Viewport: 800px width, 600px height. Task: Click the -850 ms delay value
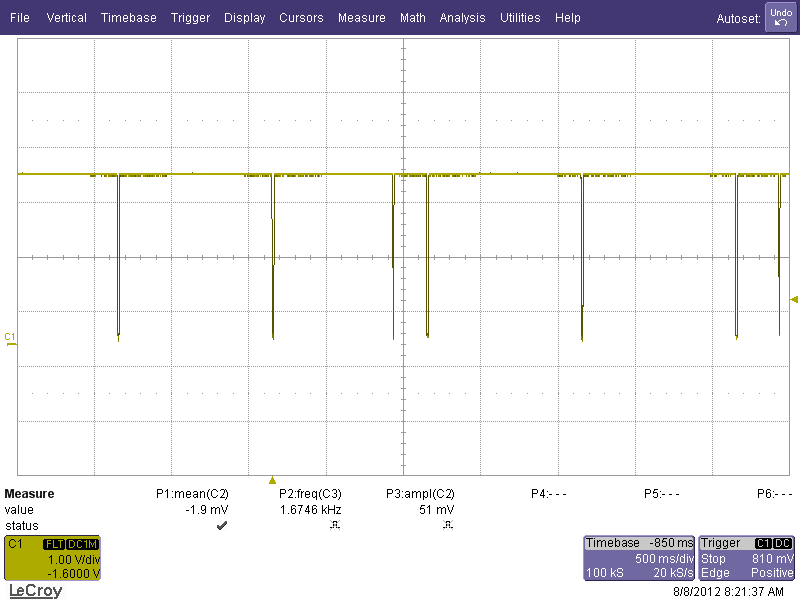point(671,543)
